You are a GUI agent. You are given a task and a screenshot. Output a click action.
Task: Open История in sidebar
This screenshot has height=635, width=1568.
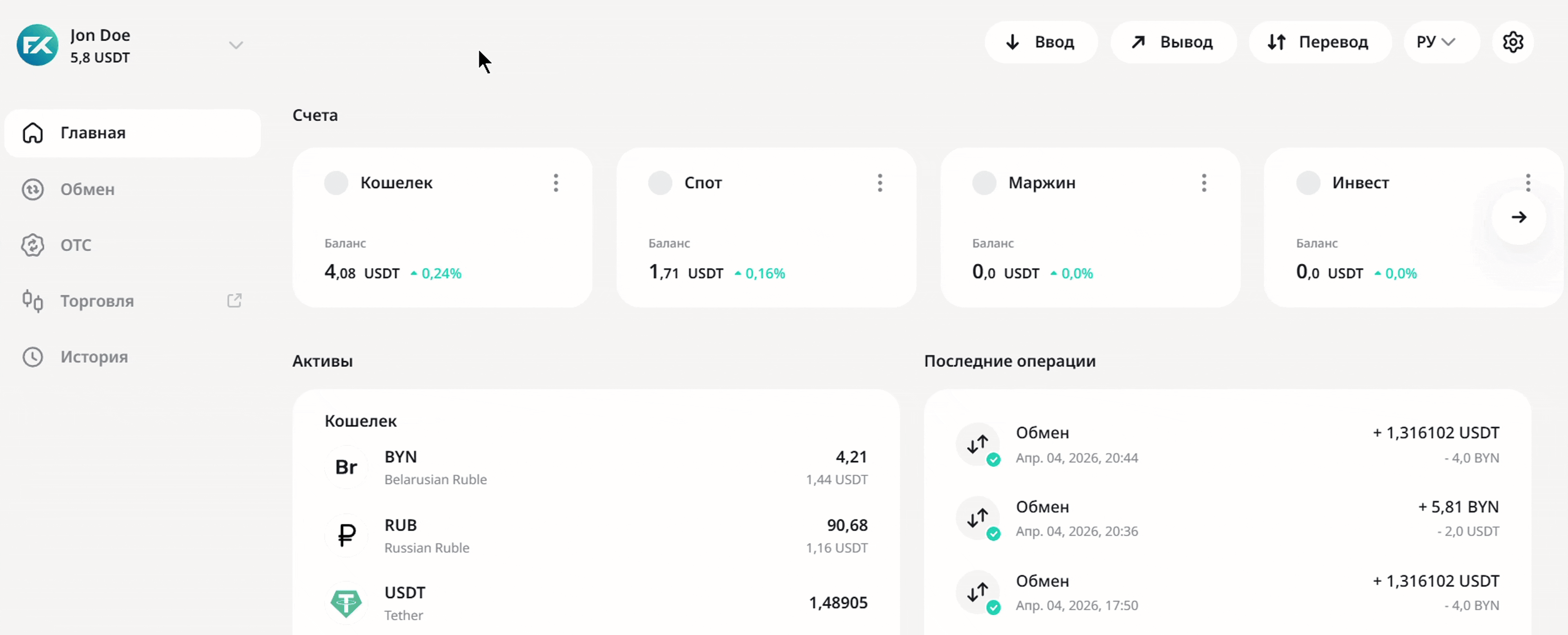(93, 357)
